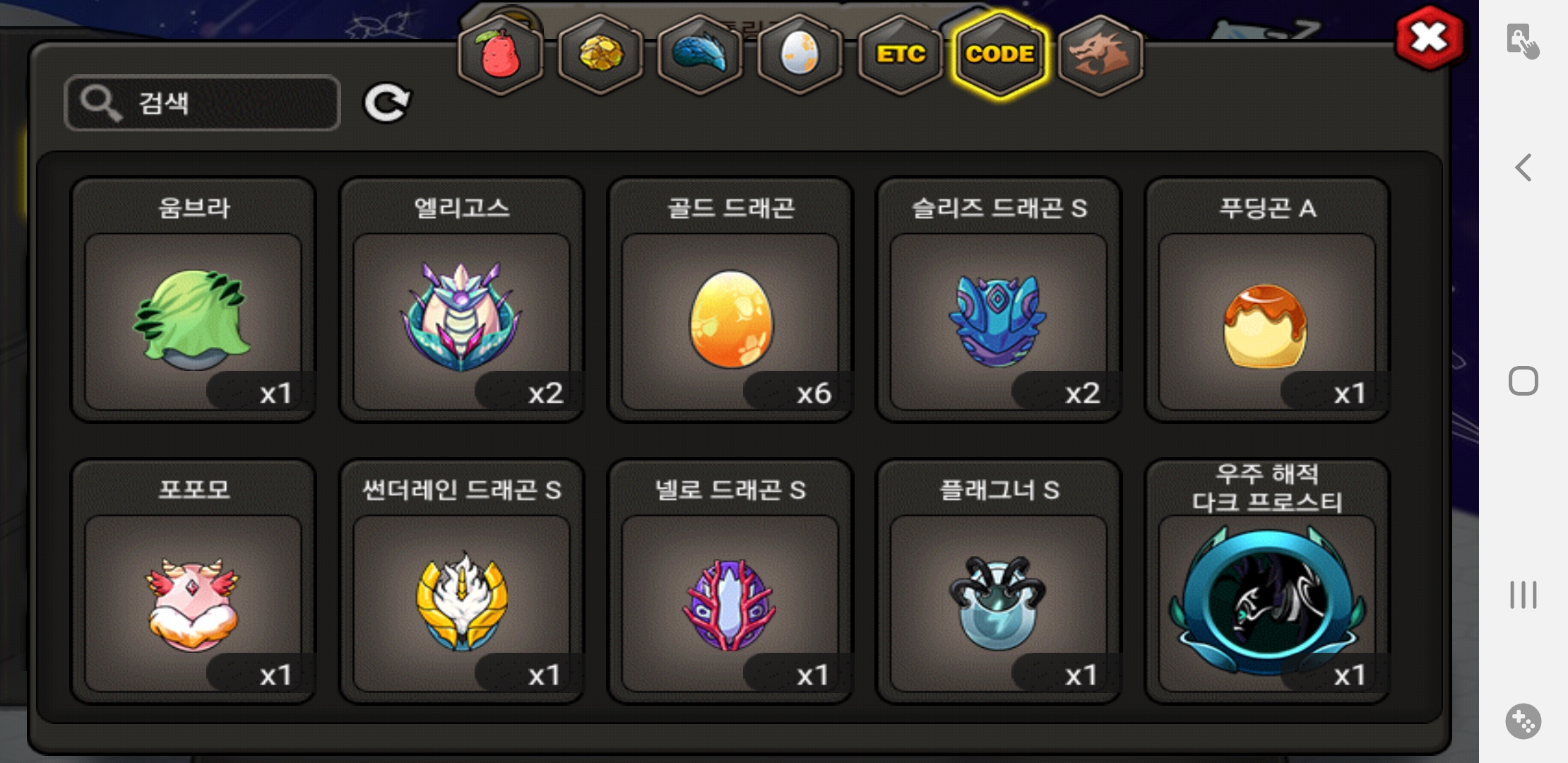Viewport: 1568px width, 763px height.
Task: Click the refresh arrow beside search
Action: point(386,103)
